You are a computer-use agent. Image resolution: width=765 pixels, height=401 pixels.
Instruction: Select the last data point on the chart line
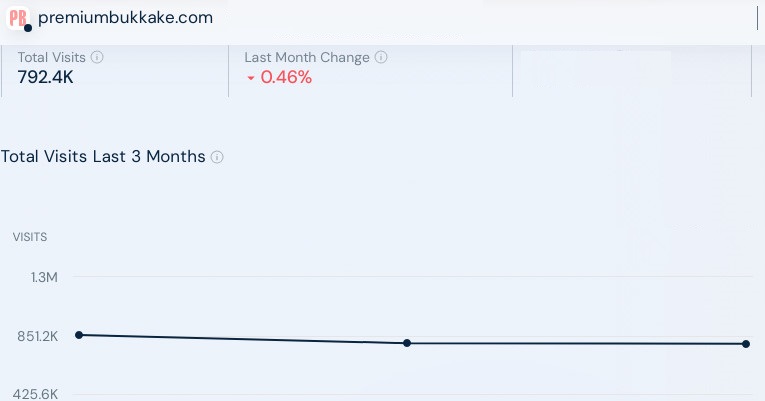[x=746, y=344]
